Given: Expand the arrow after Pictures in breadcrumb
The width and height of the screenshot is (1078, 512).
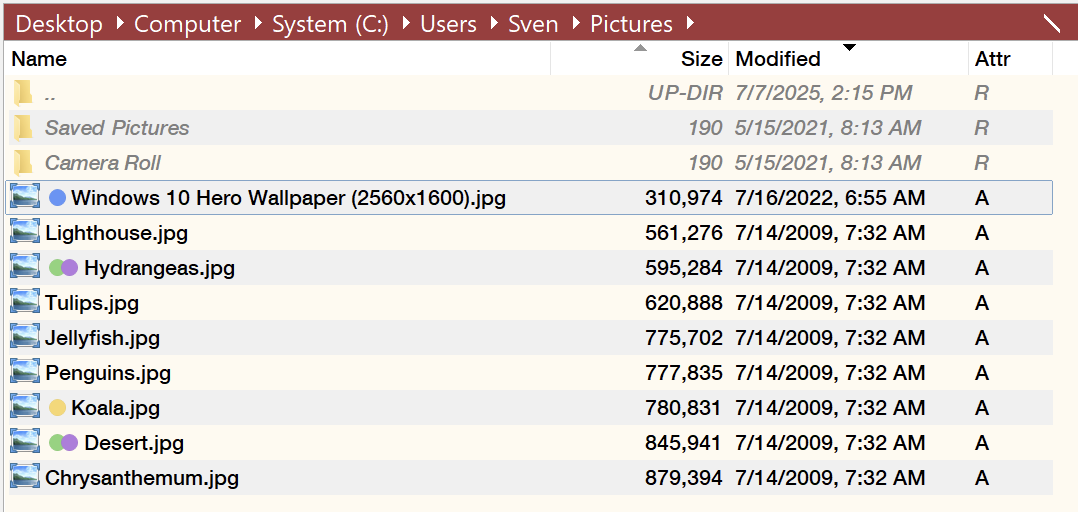Looking at the screenshot, I should [x=690, y=24].
